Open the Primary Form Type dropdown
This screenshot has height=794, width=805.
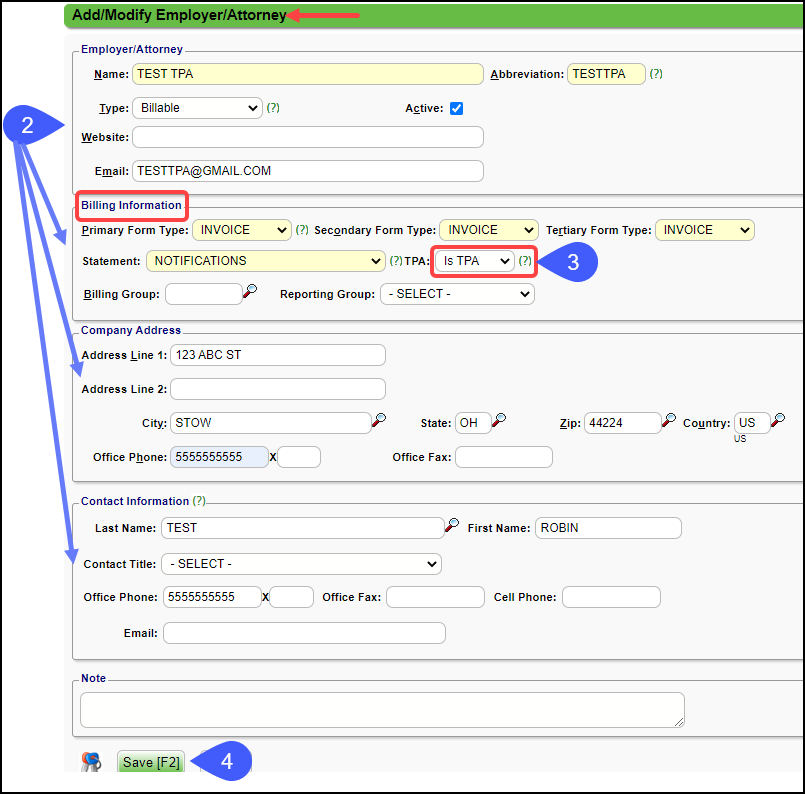click(x=241, y=230)
